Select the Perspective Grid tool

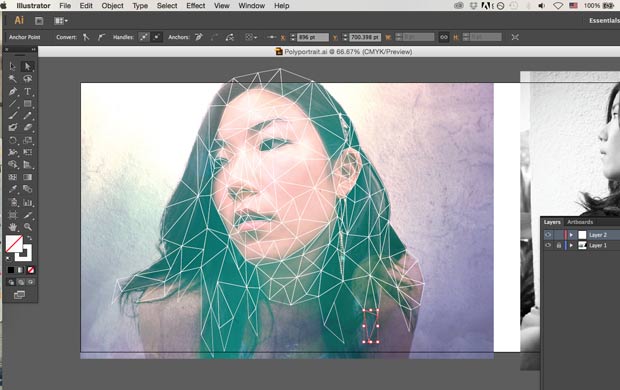click(27, 165)
